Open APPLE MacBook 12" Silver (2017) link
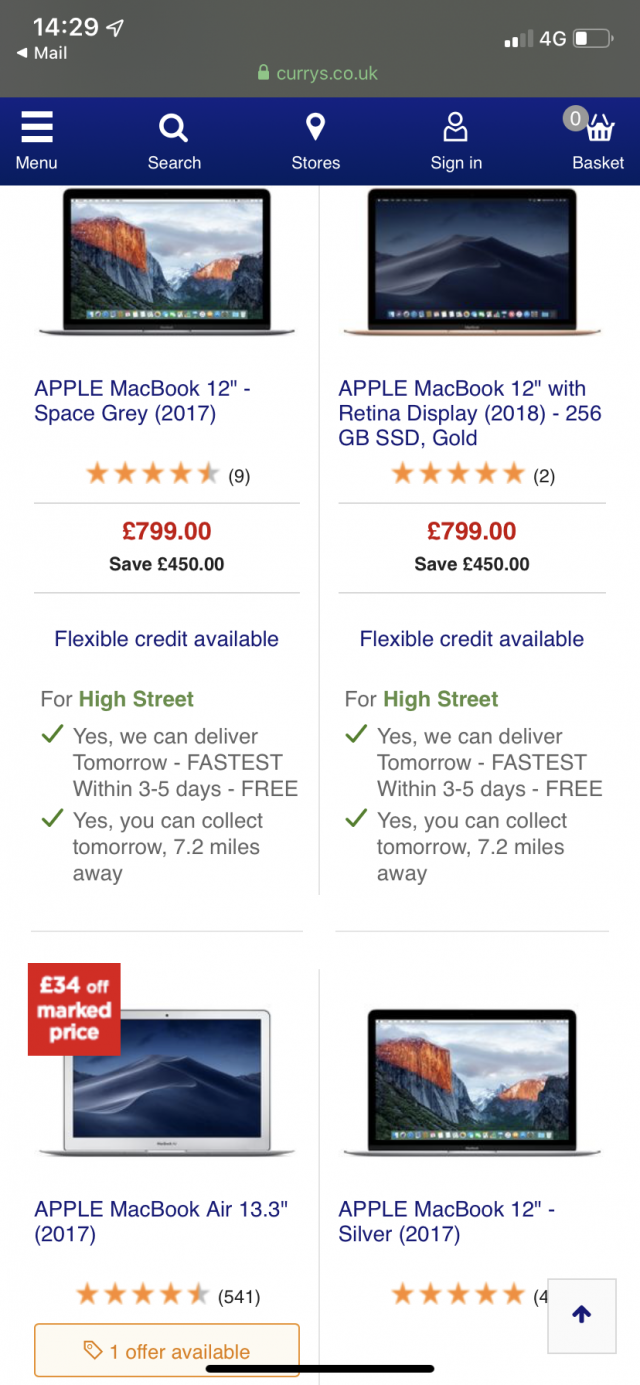This screenshot has width=640, height=1385. click(446, 1222)
